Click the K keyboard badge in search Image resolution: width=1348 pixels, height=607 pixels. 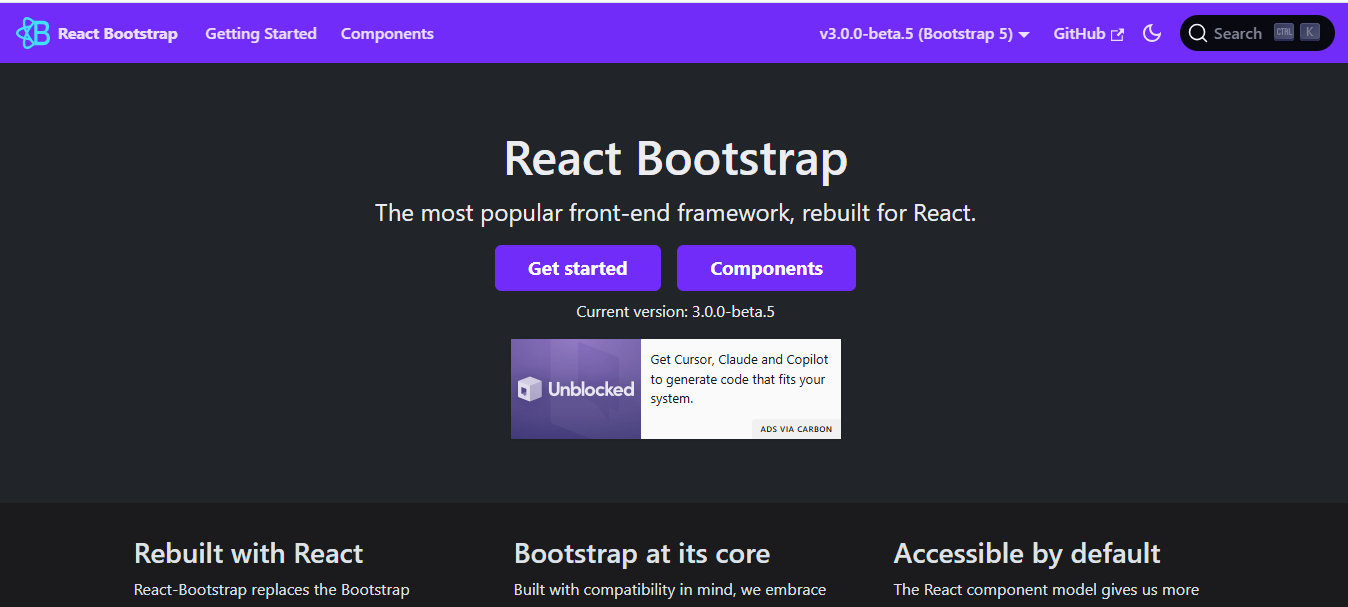[x=1309, y=31]
